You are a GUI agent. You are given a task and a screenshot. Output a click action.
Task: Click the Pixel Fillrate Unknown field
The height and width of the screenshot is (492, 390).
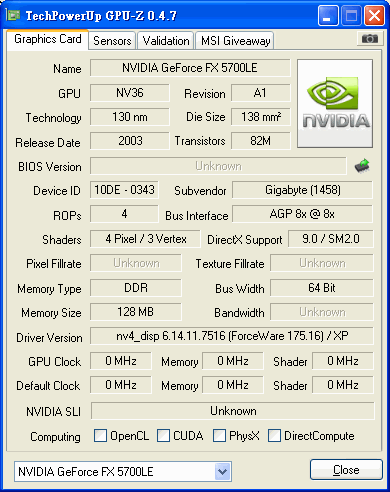point(136,263)
